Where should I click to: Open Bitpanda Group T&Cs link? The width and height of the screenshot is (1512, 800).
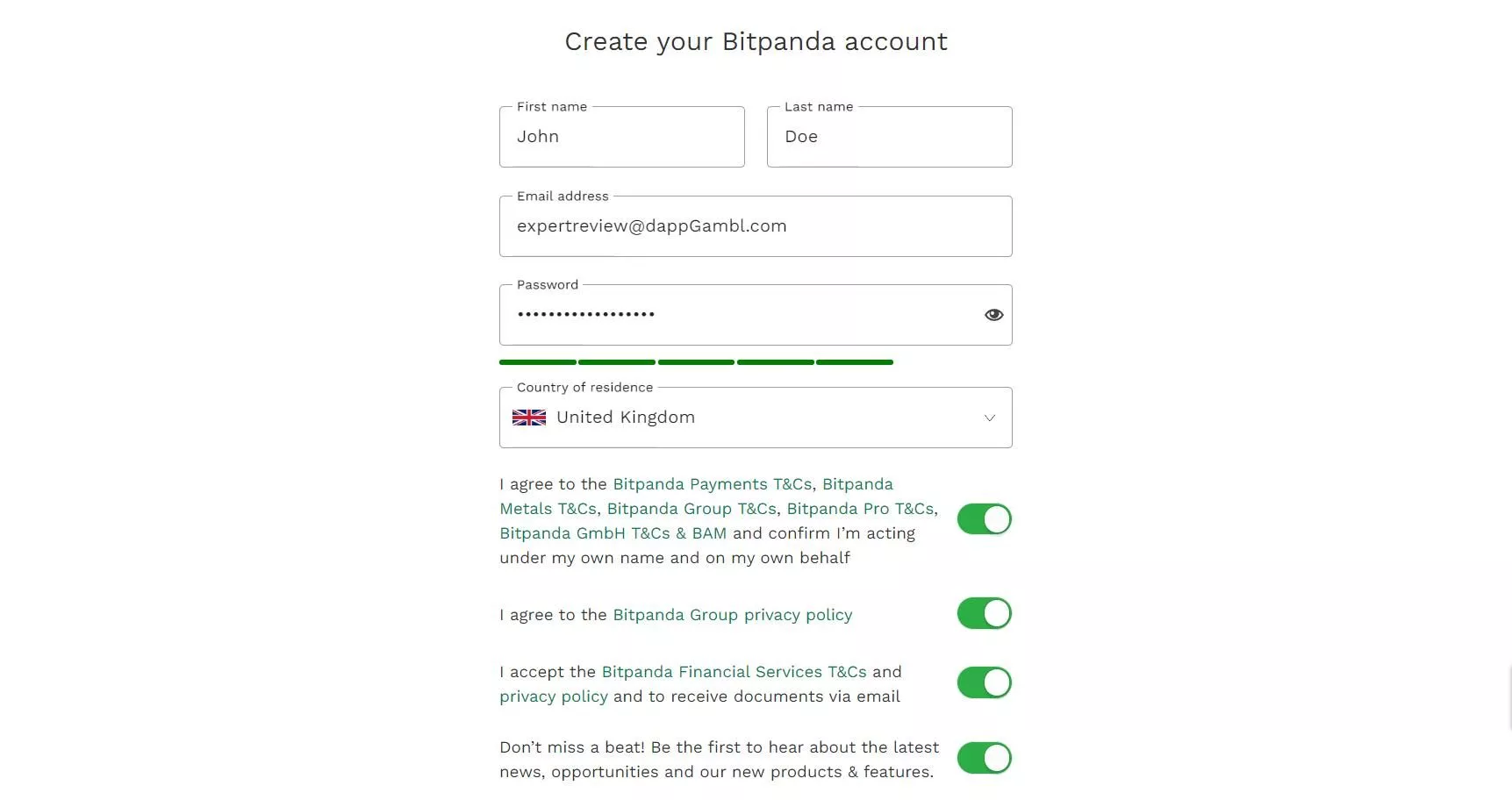[692, 509]
